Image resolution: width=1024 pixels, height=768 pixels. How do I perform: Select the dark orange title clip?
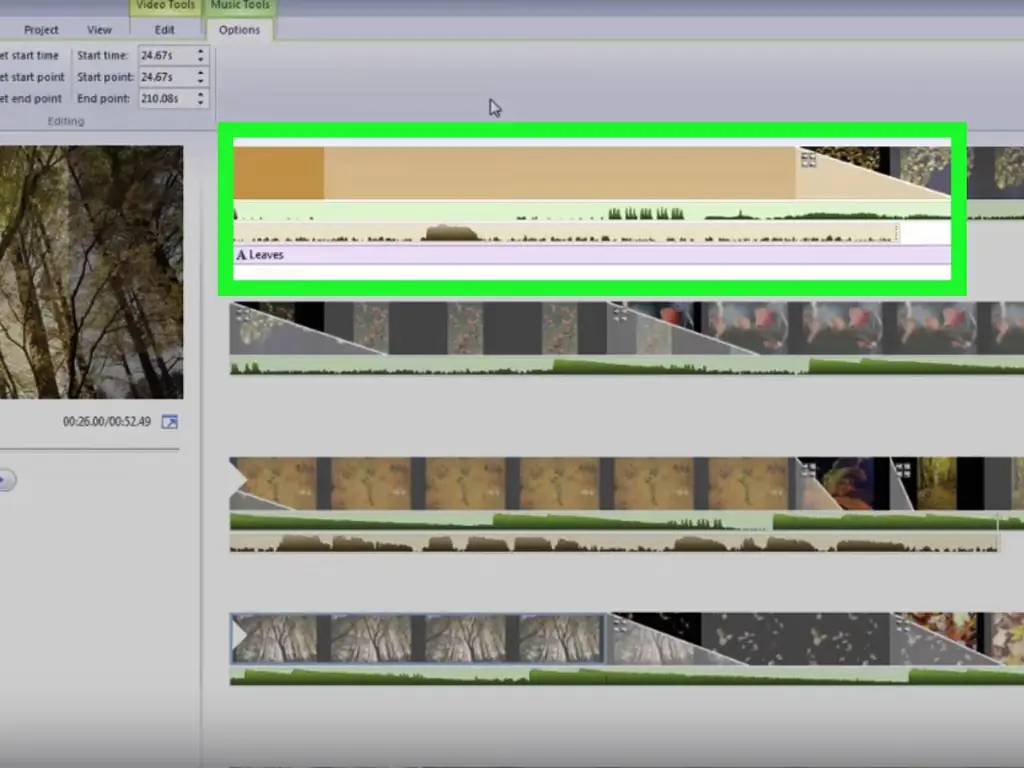coord(279,172)
